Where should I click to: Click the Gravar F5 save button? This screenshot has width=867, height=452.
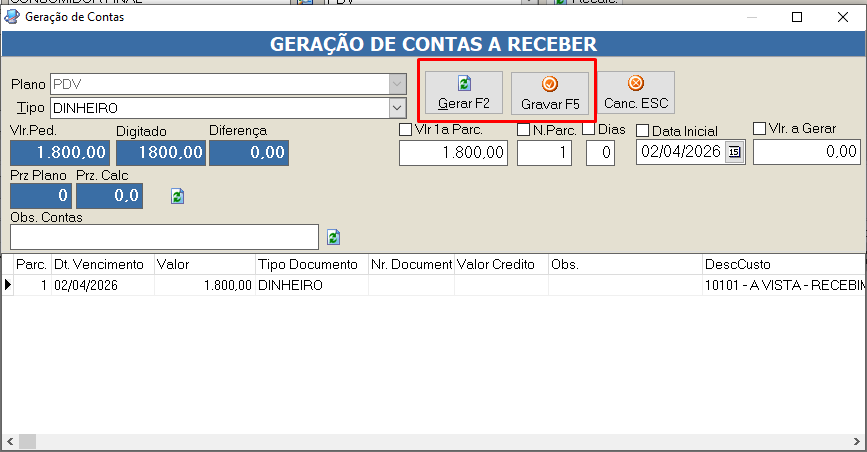(550, 93)
